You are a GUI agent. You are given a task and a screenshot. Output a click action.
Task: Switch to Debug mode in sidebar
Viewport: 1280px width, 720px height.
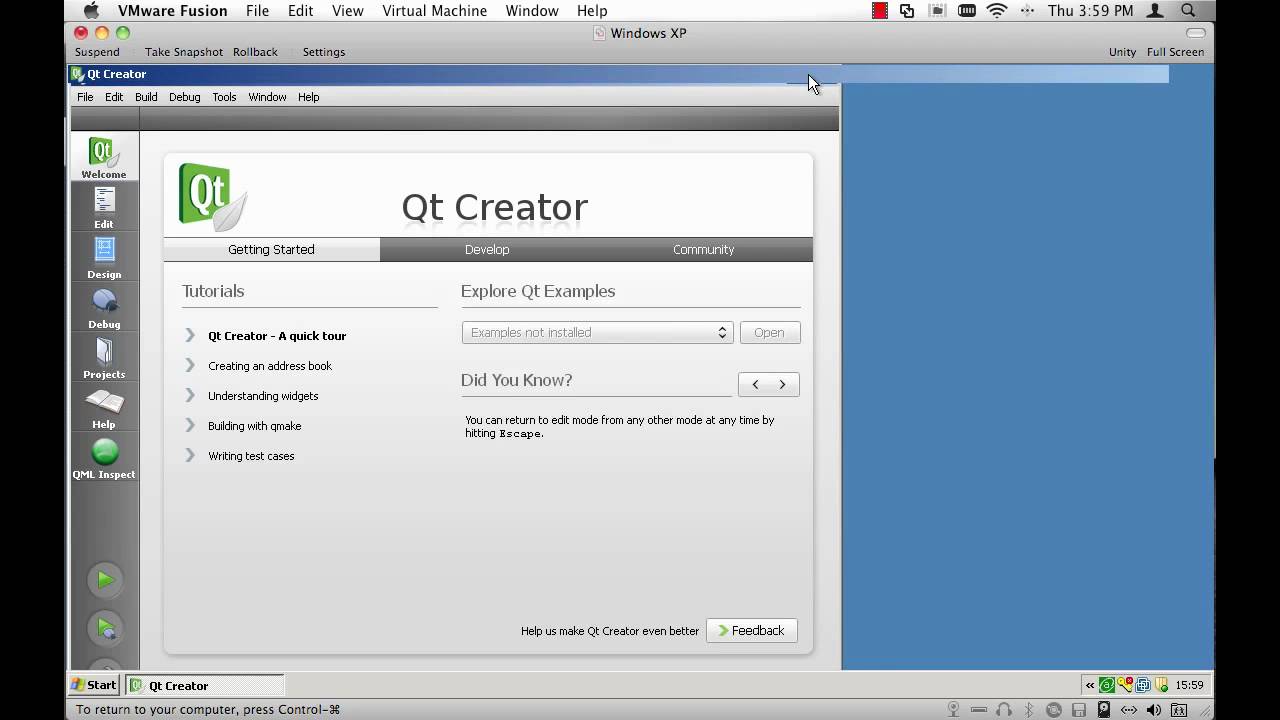(104, 308)
